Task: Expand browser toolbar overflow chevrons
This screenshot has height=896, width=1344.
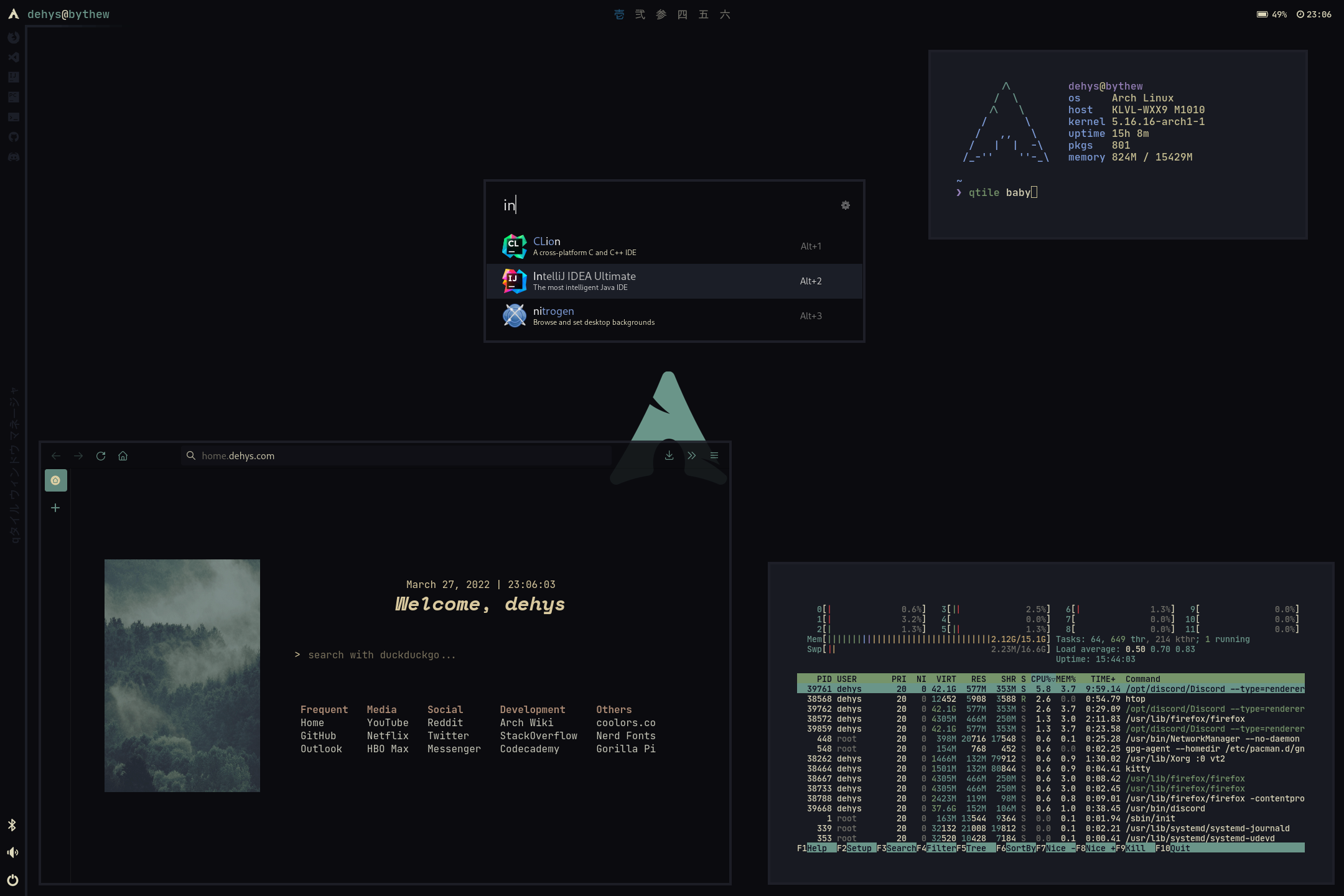Action: [x=691, y=455]
